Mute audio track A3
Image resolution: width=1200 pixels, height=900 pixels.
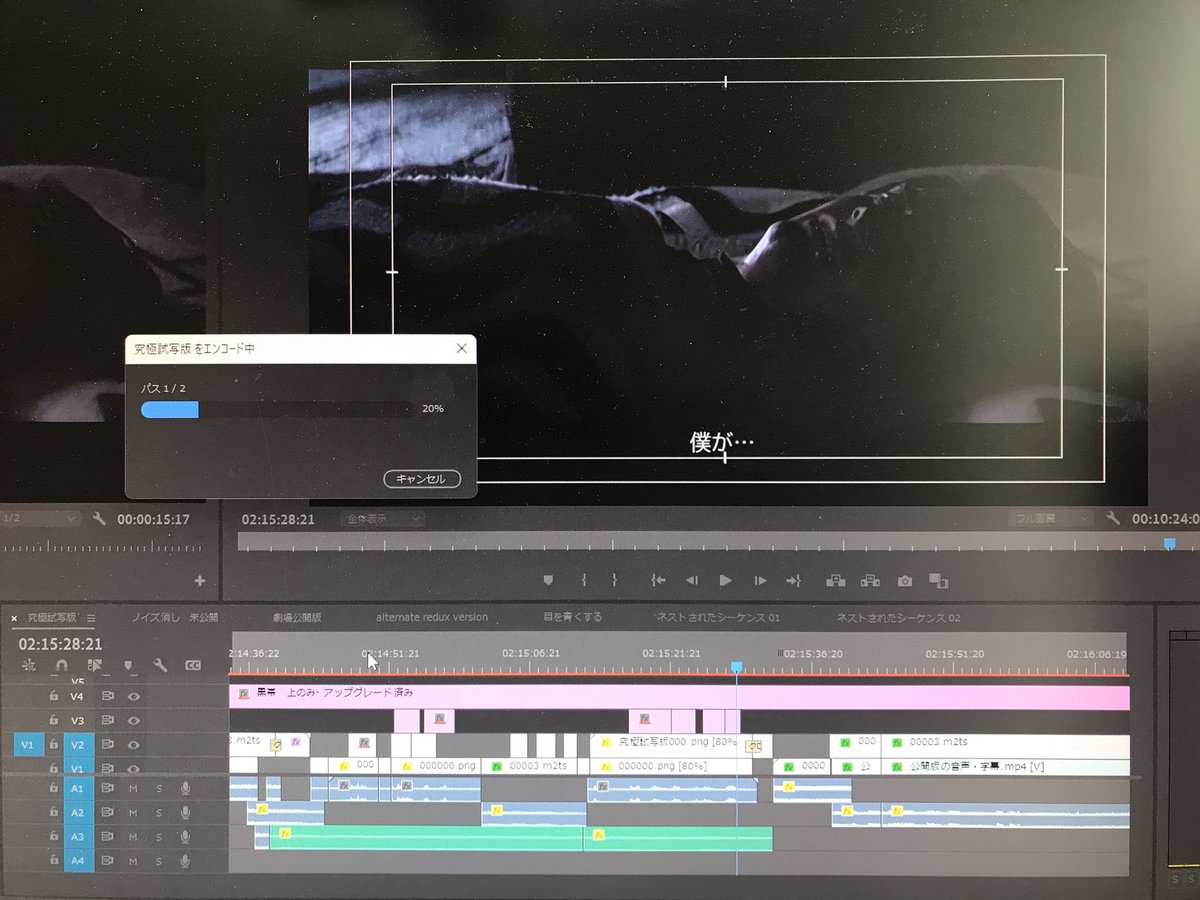pyautogui.click(x=133, y=836)
